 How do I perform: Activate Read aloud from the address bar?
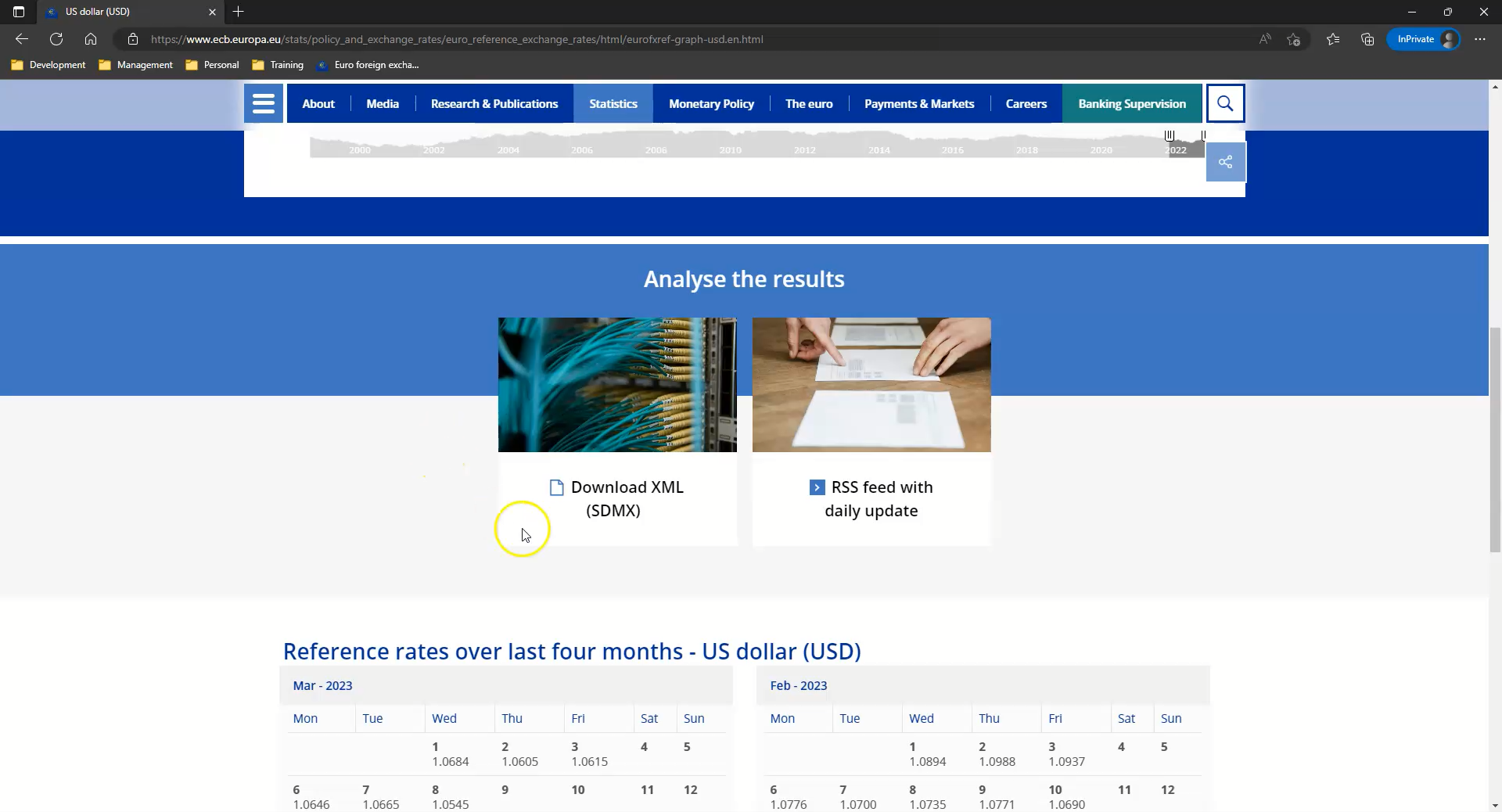(1266, 39)
